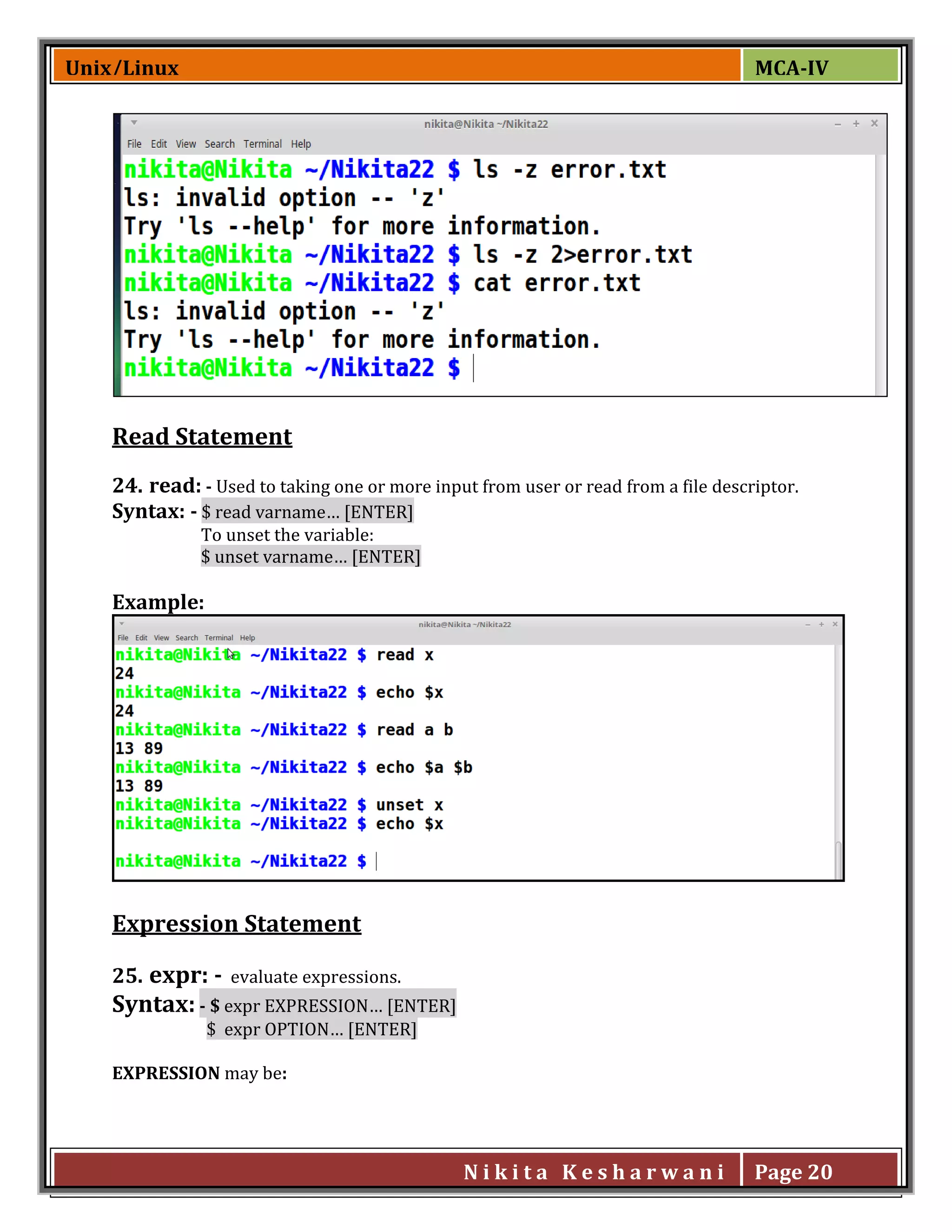The image size is (952, 1232).
Task: Click '24. read:' heading text
Action: [x=157, y=486]
